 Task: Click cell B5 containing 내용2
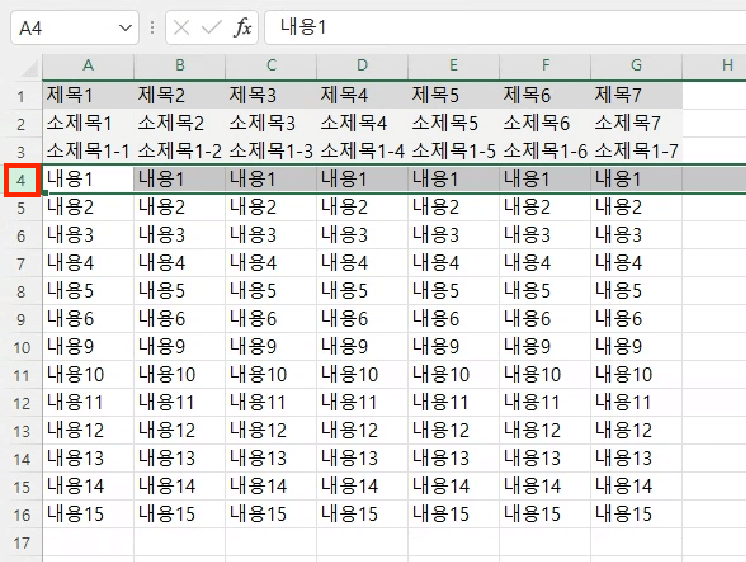(x=179, y=207)
